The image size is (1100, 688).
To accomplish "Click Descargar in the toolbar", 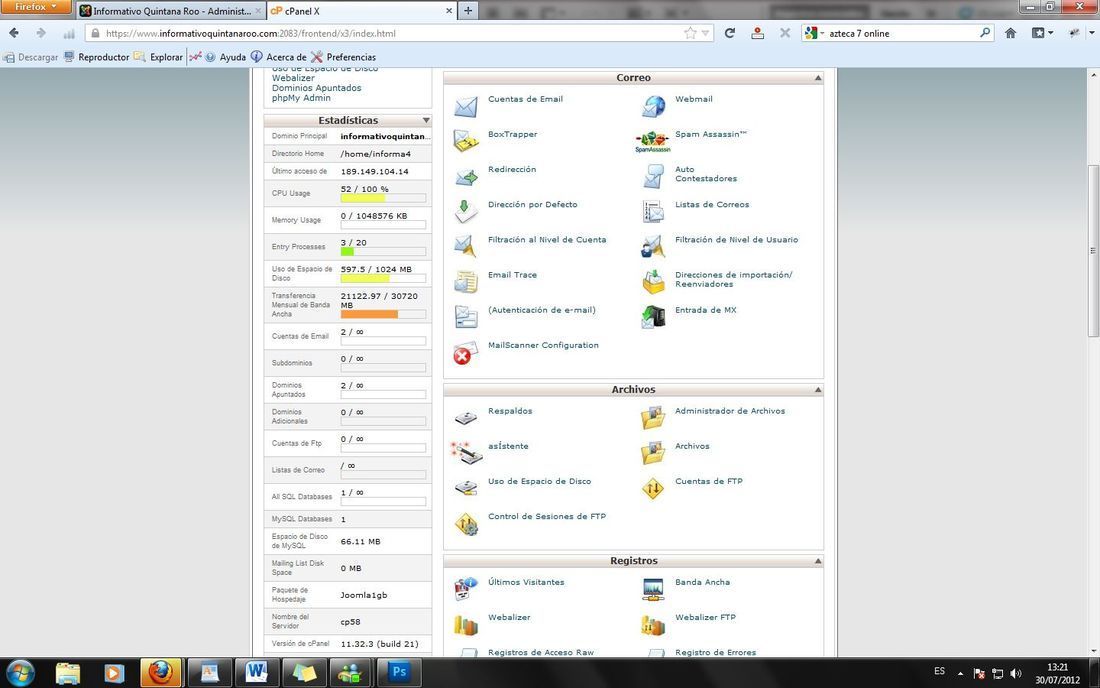I will point(31,58).
